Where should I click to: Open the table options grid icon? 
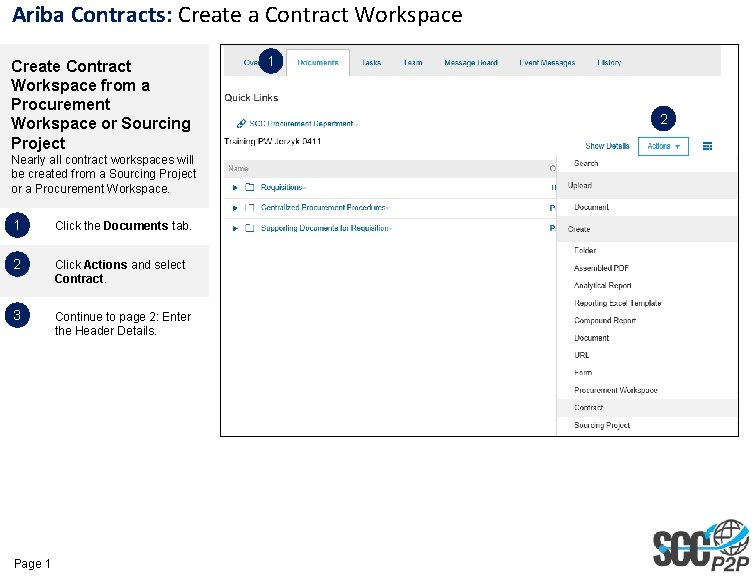point(707,146)
